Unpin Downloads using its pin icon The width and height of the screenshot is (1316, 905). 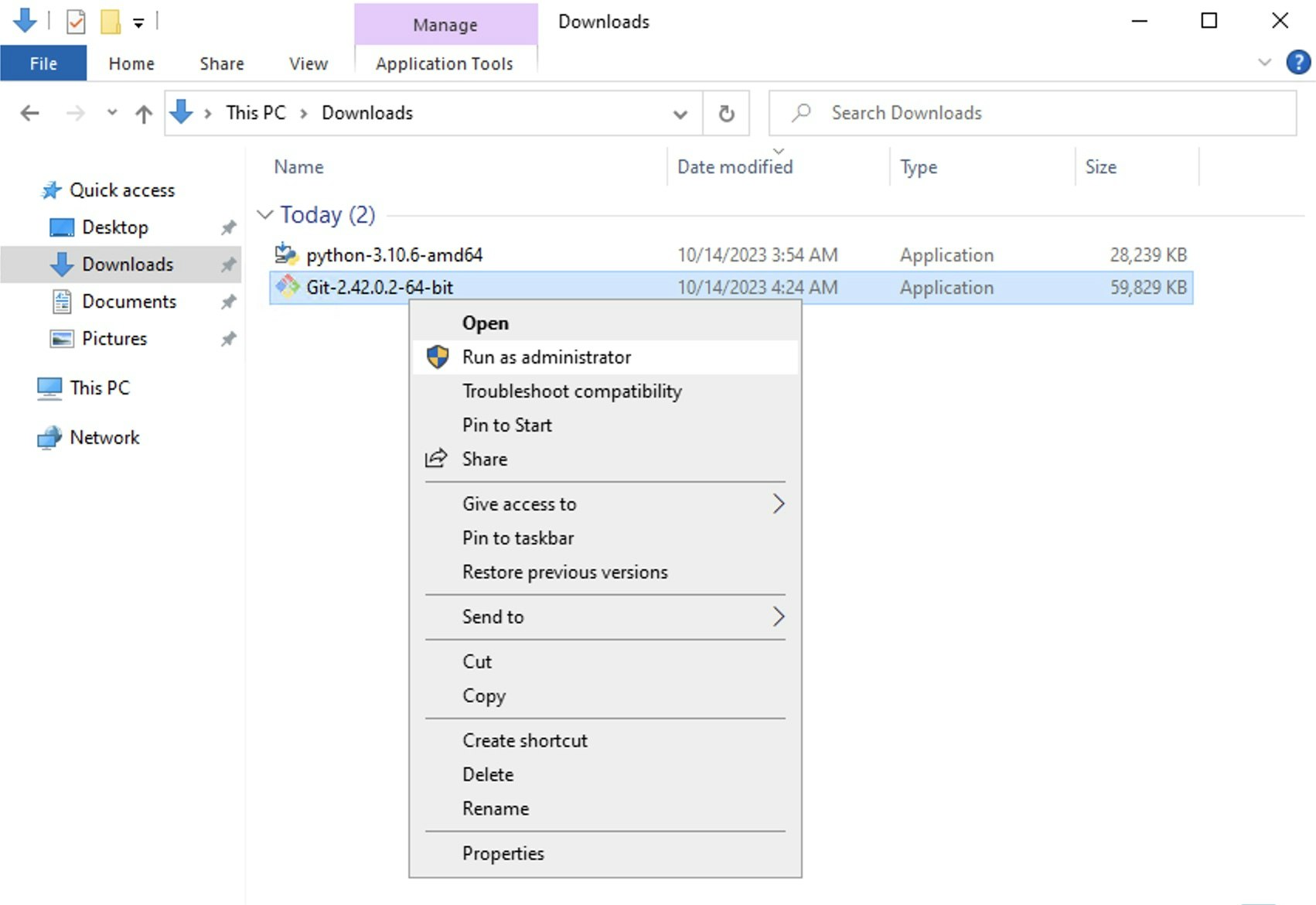point(228,265)
